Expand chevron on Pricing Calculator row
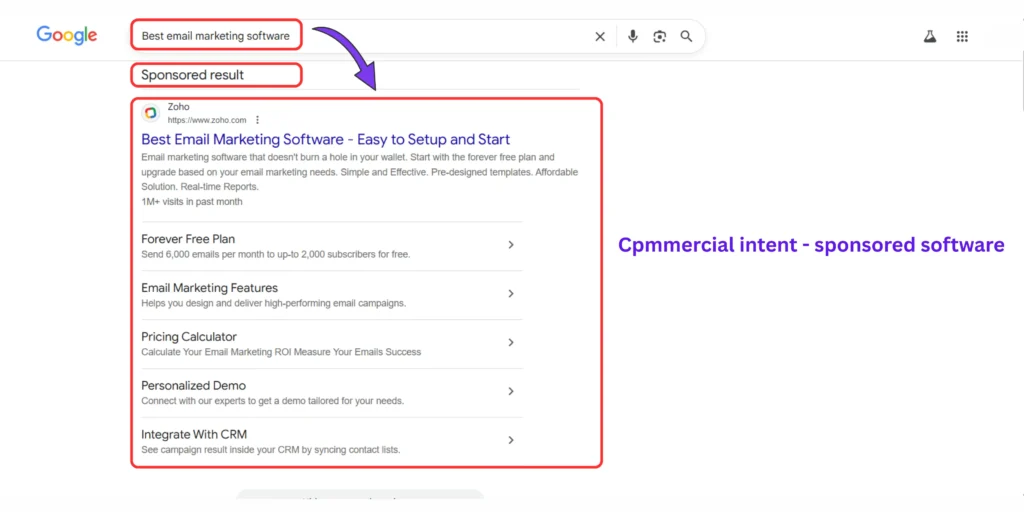This screenshot has height=512, width=1024. tap(511, 343)
